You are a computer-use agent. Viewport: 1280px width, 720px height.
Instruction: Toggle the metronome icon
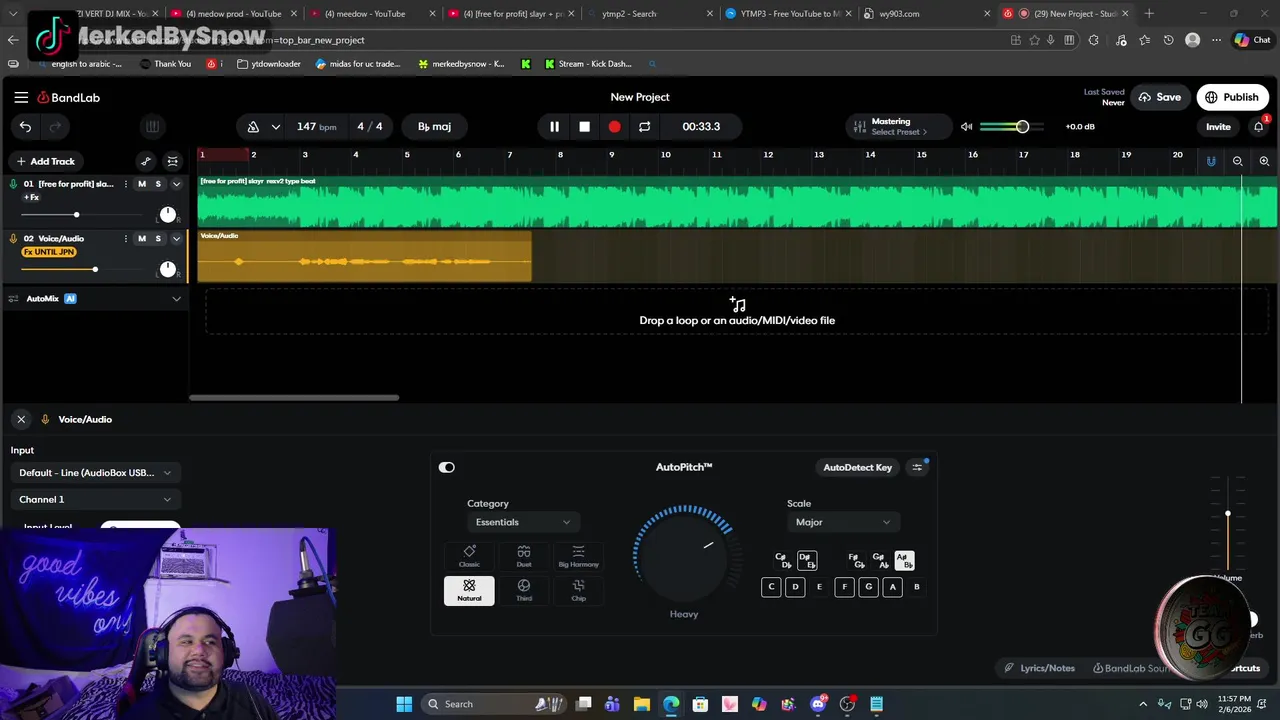click(x=253, y=127)
